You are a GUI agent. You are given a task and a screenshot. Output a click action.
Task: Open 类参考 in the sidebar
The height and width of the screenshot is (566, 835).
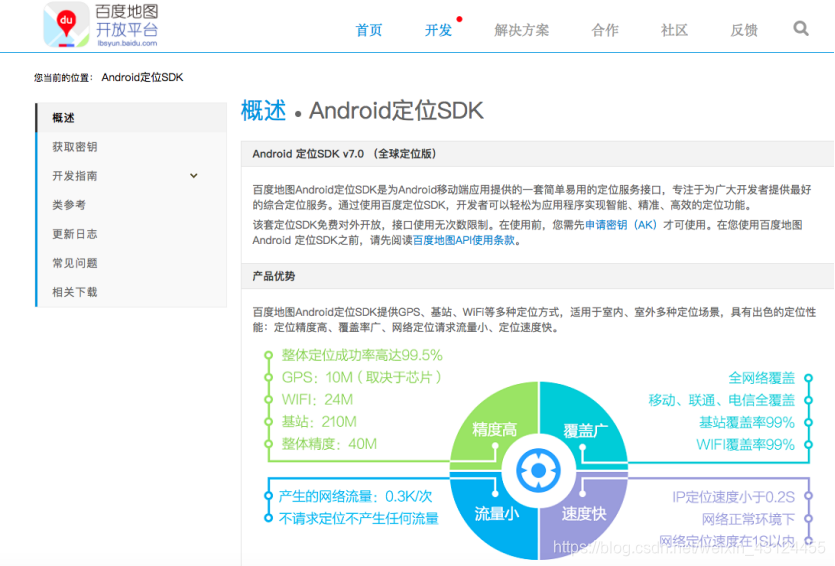[131, 205]
